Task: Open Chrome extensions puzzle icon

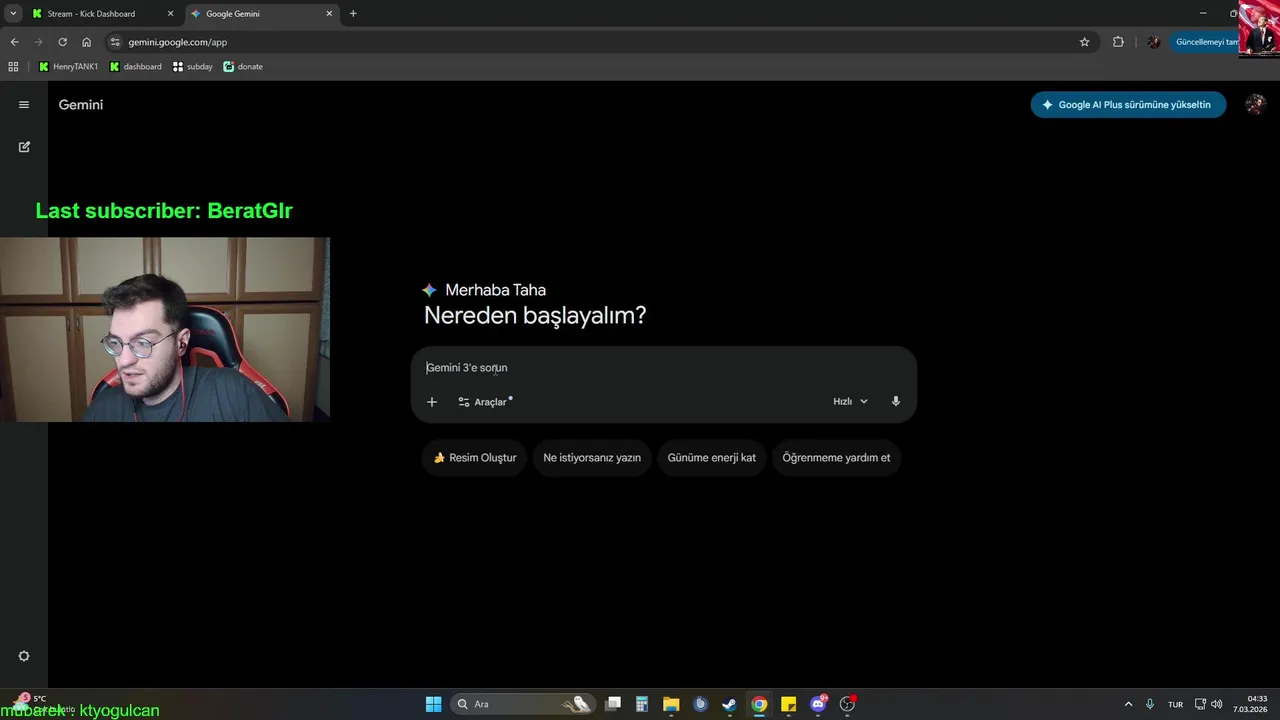Action: pyautogui.click(x=1118, y=42)
